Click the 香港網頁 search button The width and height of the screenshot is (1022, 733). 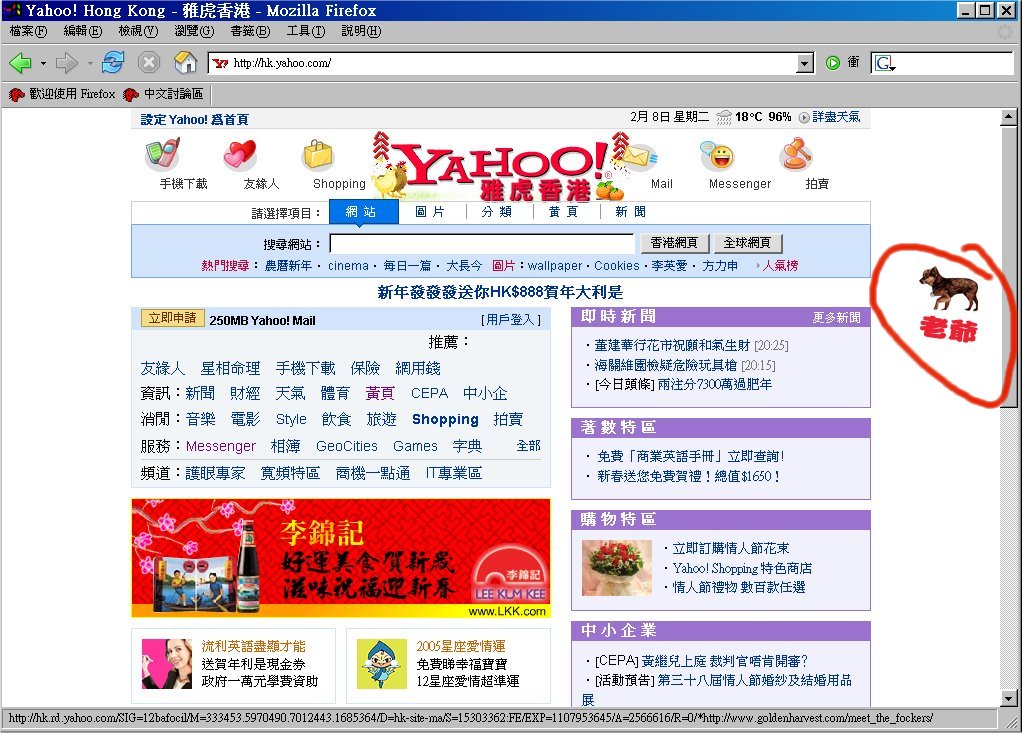pyautogui.click(x=675, y=243)
